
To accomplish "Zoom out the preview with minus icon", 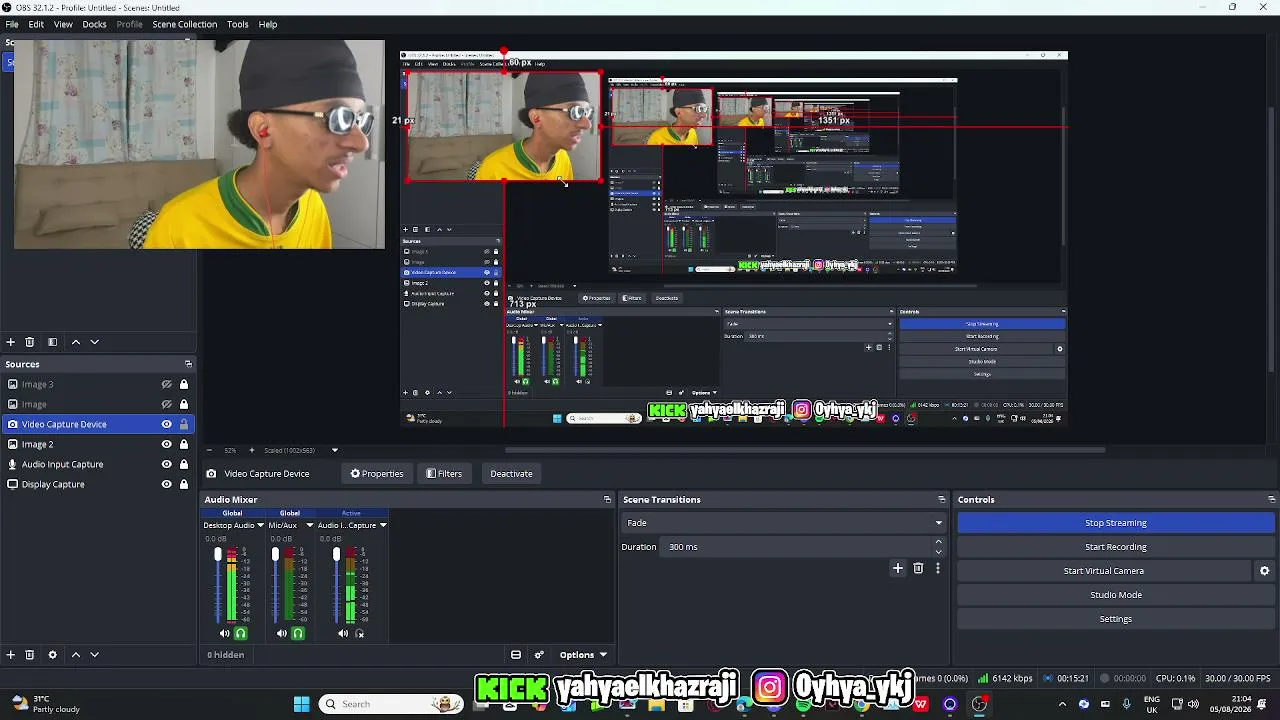I will [x=209, y=451].
